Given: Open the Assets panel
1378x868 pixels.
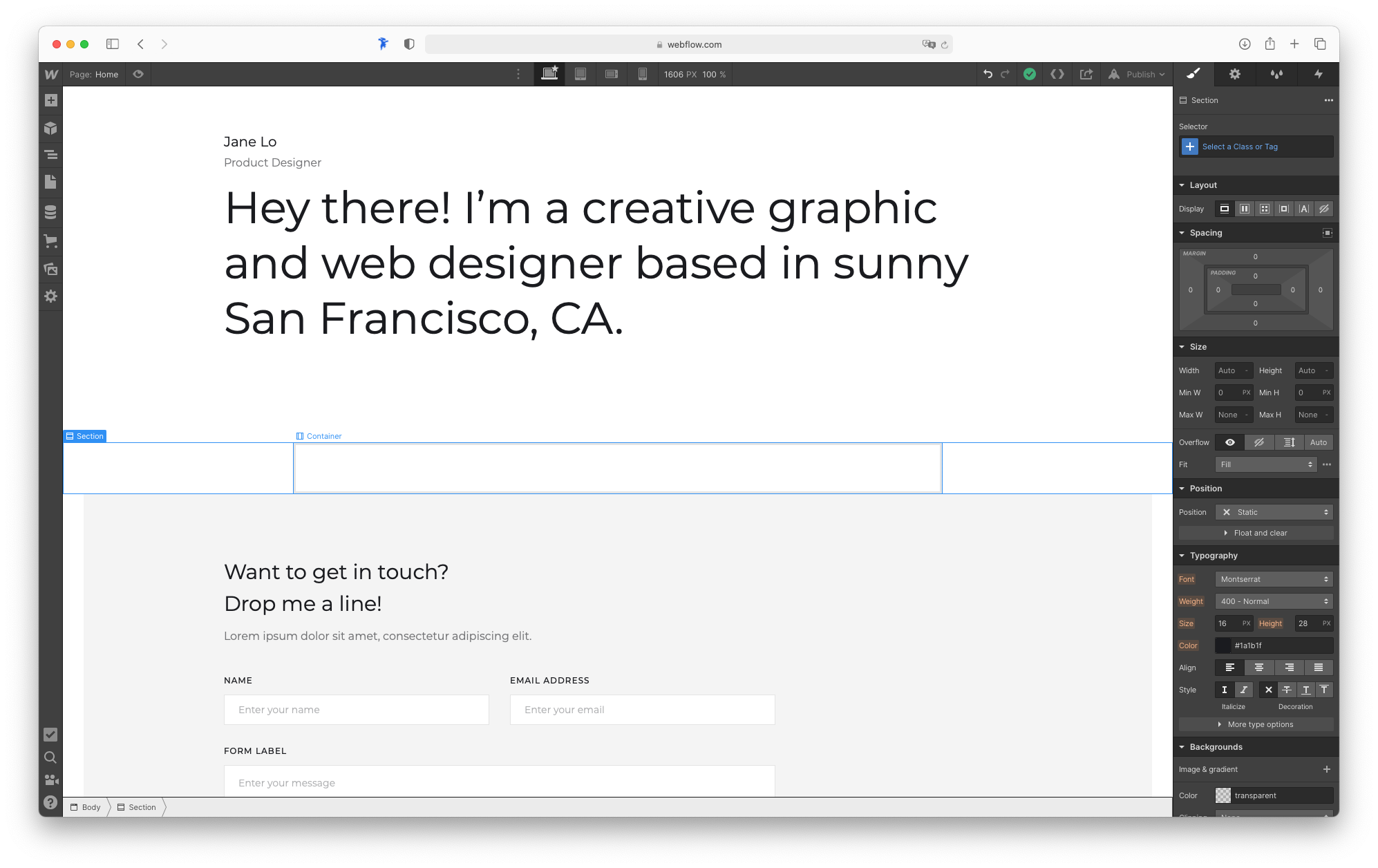Looking at the screenshot, I should [x=50, y=269].
